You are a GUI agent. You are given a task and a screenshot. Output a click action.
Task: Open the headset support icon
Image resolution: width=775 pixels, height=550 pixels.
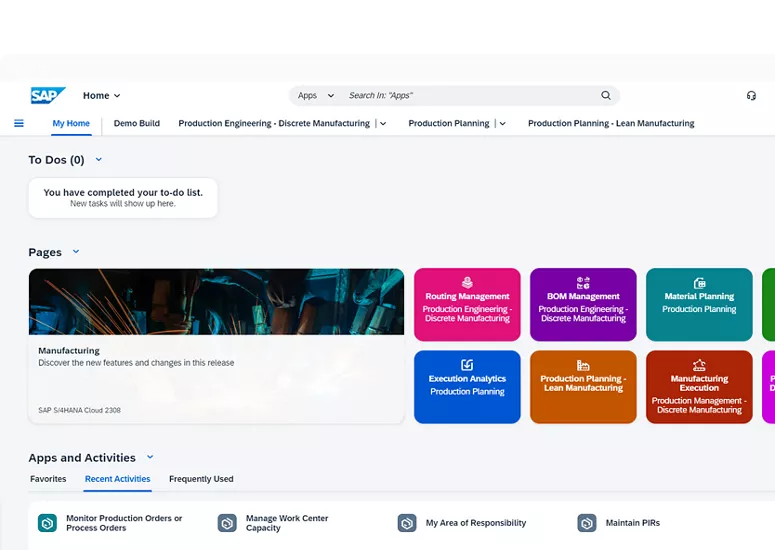[x=751, y=96]
